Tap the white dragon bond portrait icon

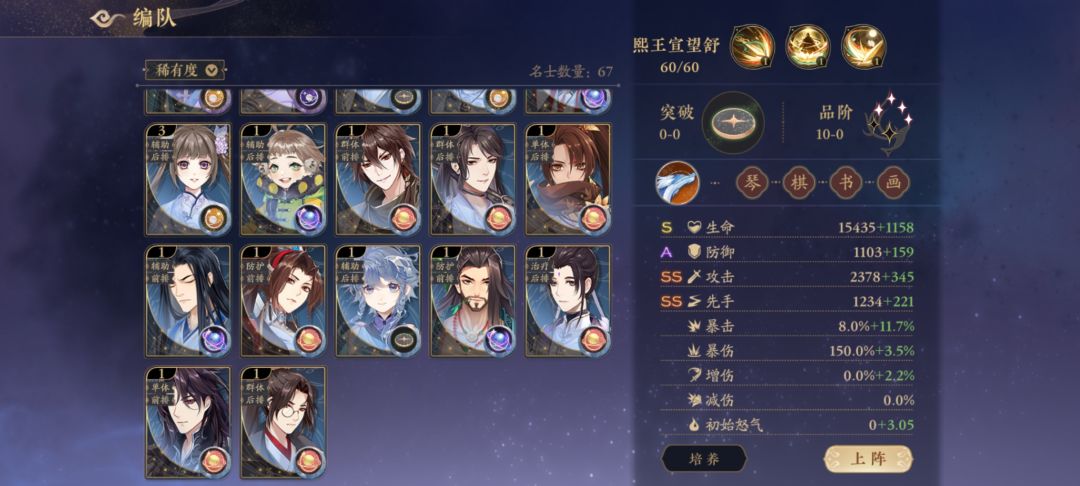pyautogui.click(x=677, y=183)
